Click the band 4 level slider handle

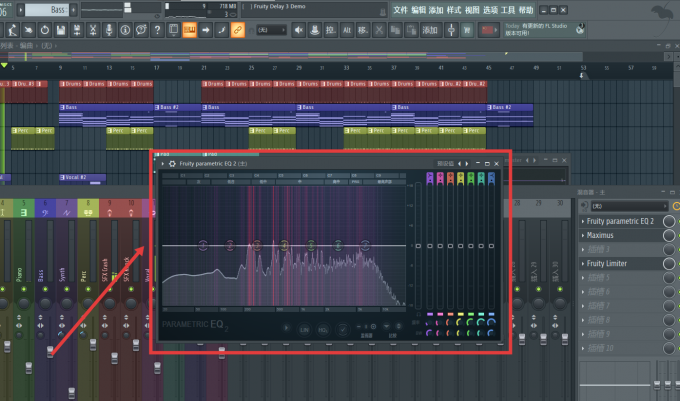point(461,246)
